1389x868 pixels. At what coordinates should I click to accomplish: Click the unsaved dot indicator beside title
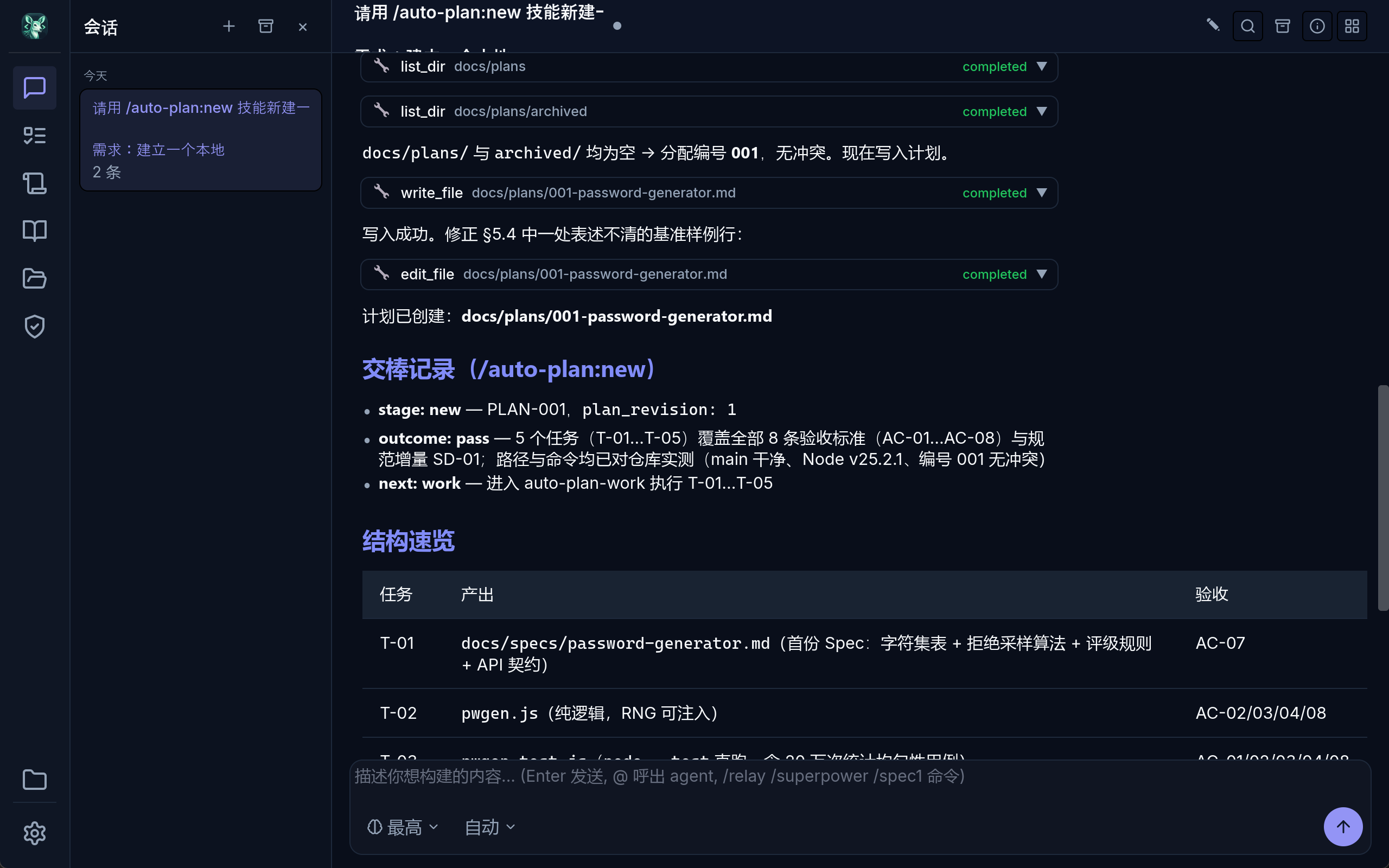(617, 26)
